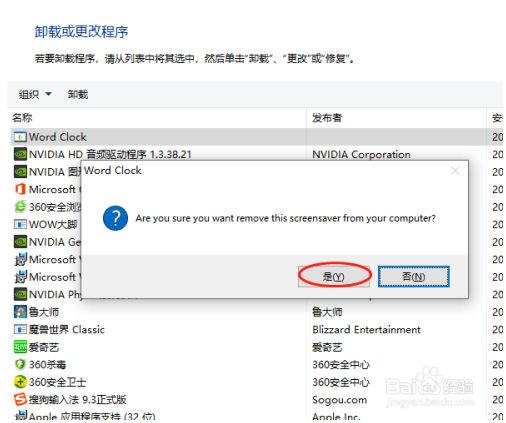Close the Word Clock dialog
This screenshot has height=423, width=506.
(455, 171)
